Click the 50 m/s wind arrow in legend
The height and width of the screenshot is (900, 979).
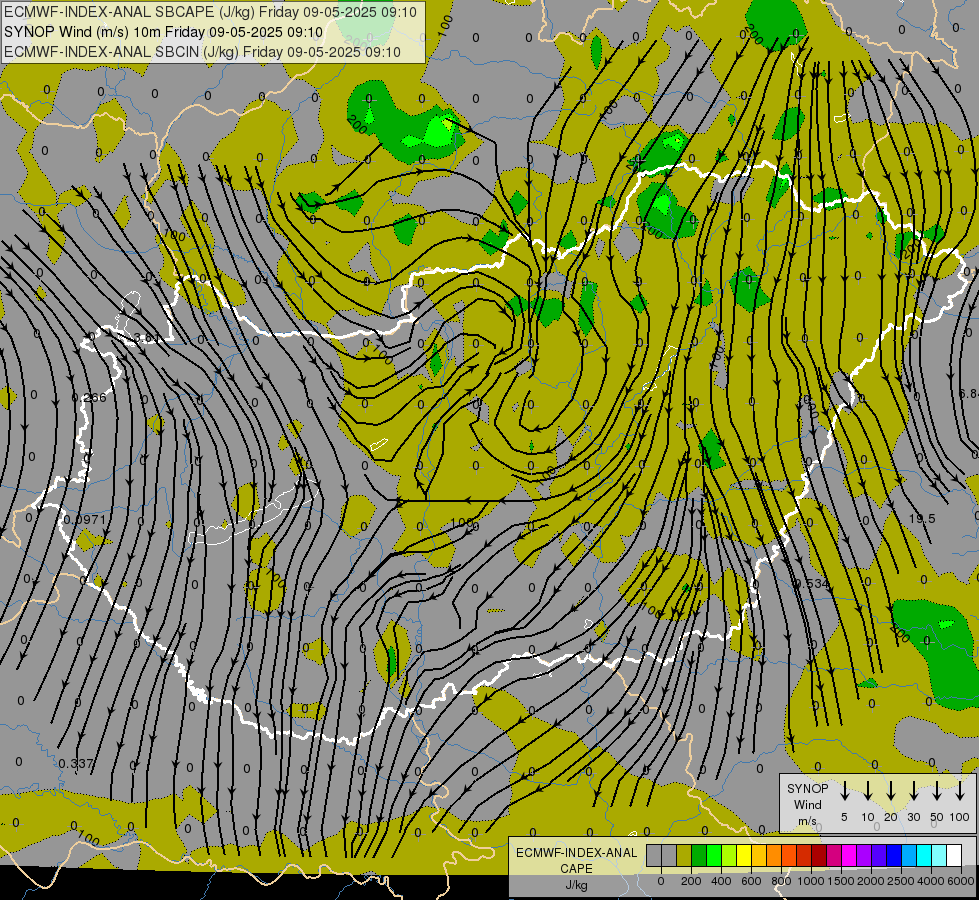point(937,791)
